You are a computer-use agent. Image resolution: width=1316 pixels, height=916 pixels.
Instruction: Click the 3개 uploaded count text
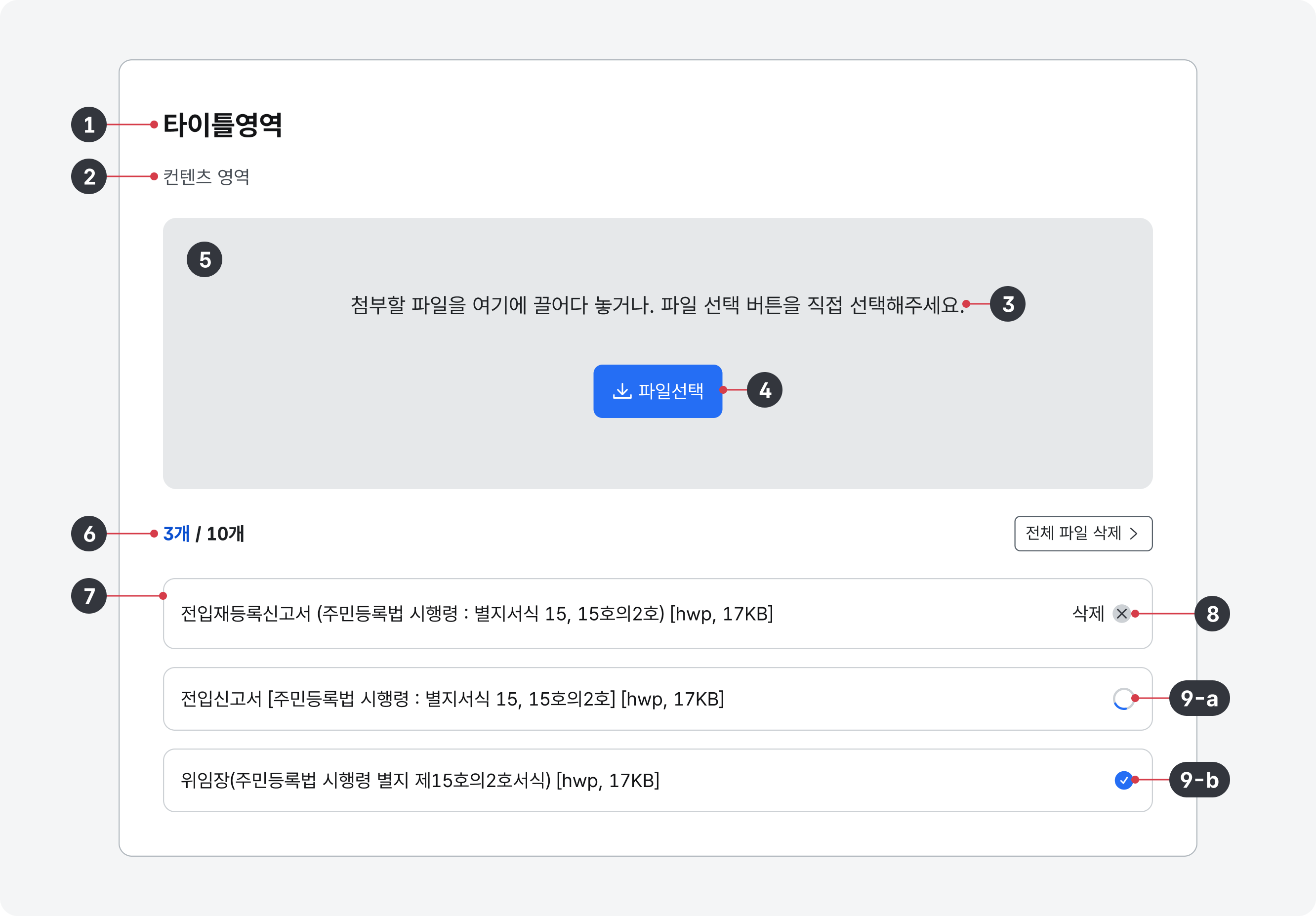pos(176,534)
